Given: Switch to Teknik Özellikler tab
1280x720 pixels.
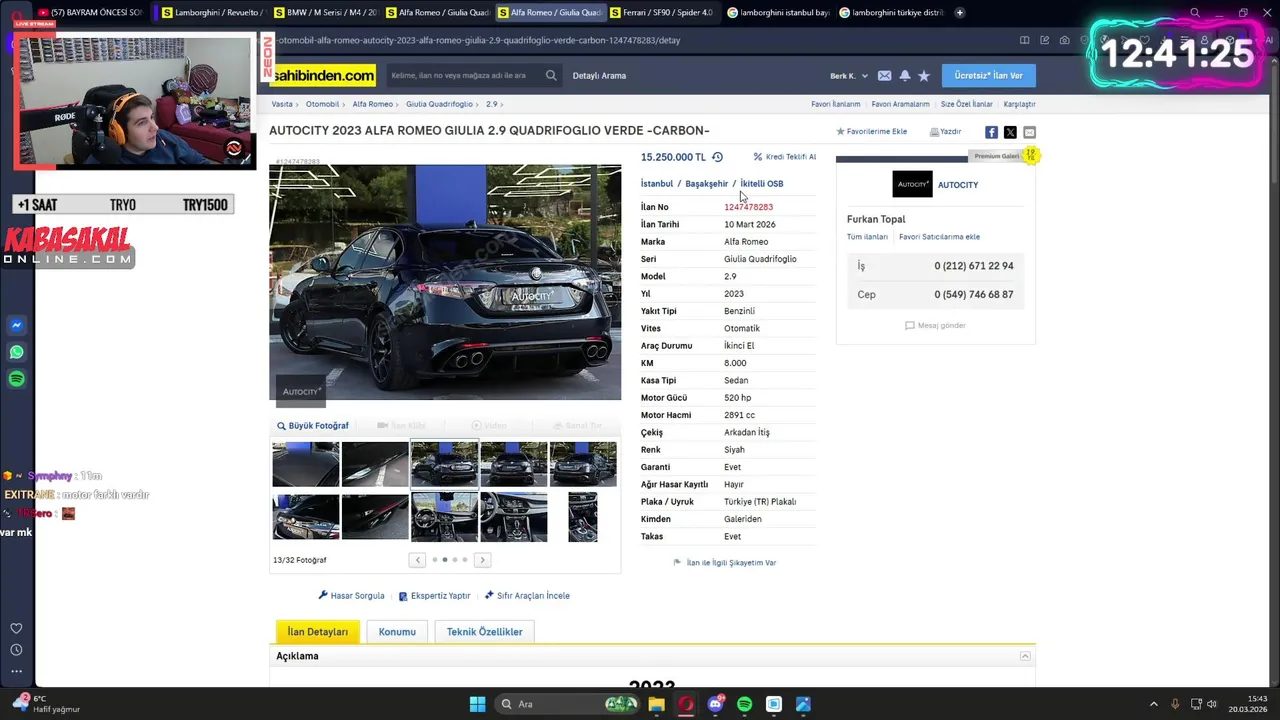Looking at the screenshot, I should pos(485,632).
